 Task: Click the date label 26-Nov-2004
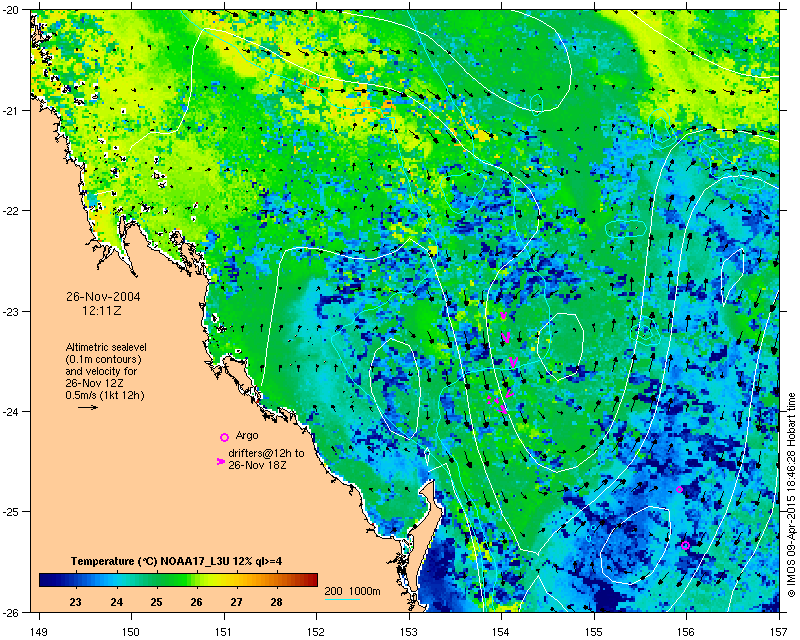coord(103,297)
